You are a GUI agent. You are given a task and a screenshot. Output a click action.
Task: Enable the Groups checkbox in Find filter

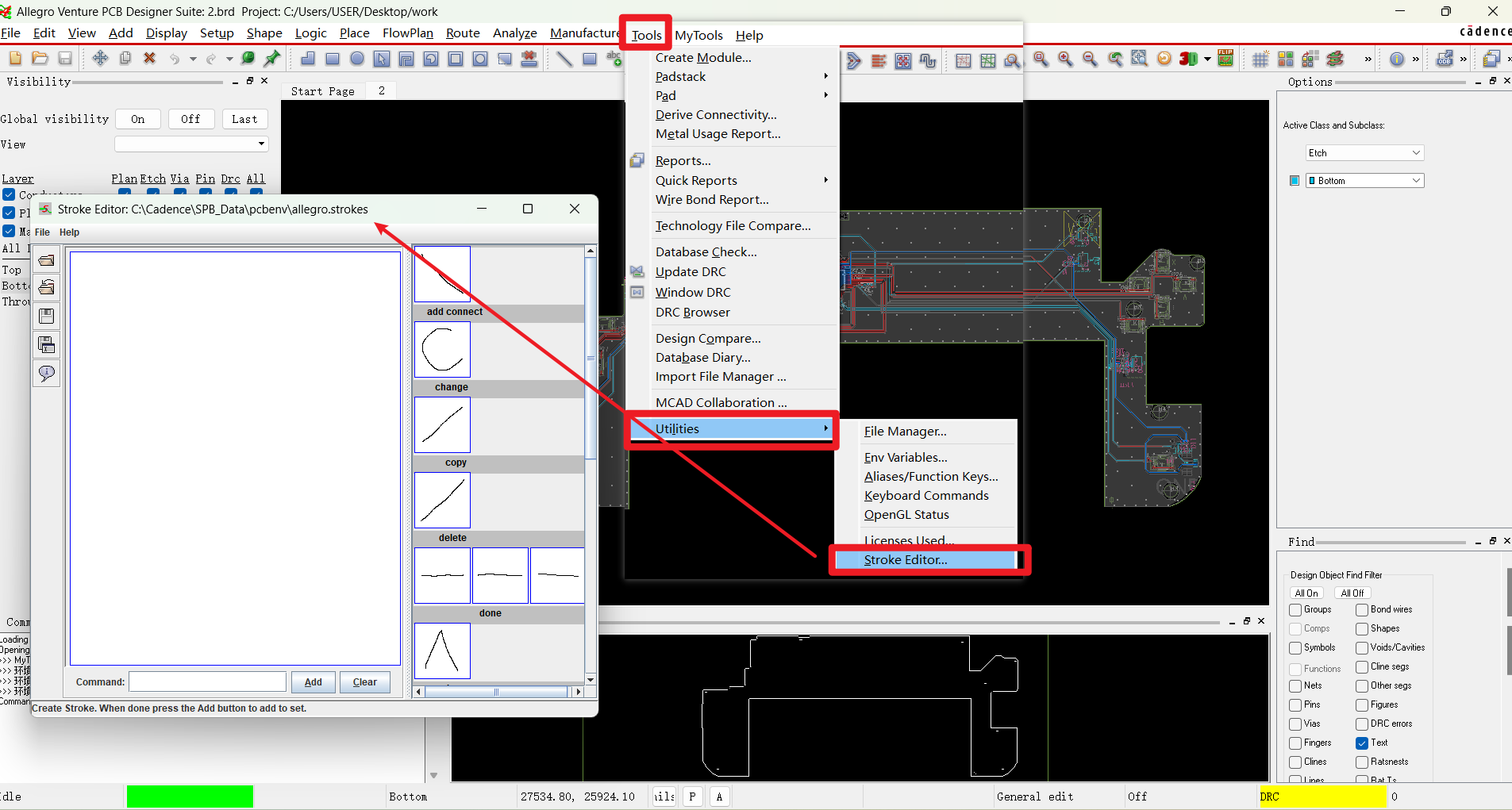point(1295,610)
